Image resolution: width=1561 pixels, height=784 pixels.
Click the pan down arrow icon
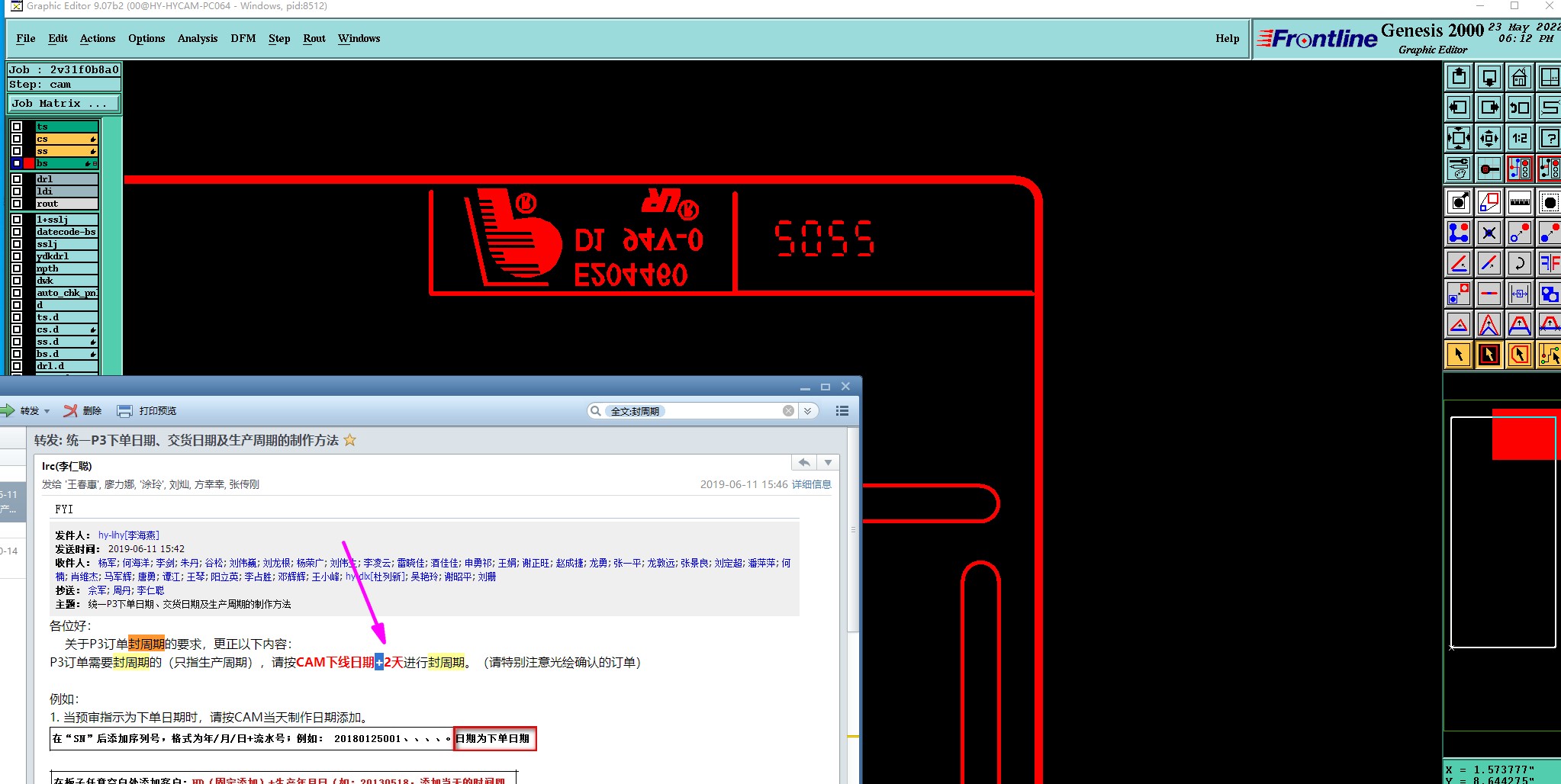(x=1489, y=77)
